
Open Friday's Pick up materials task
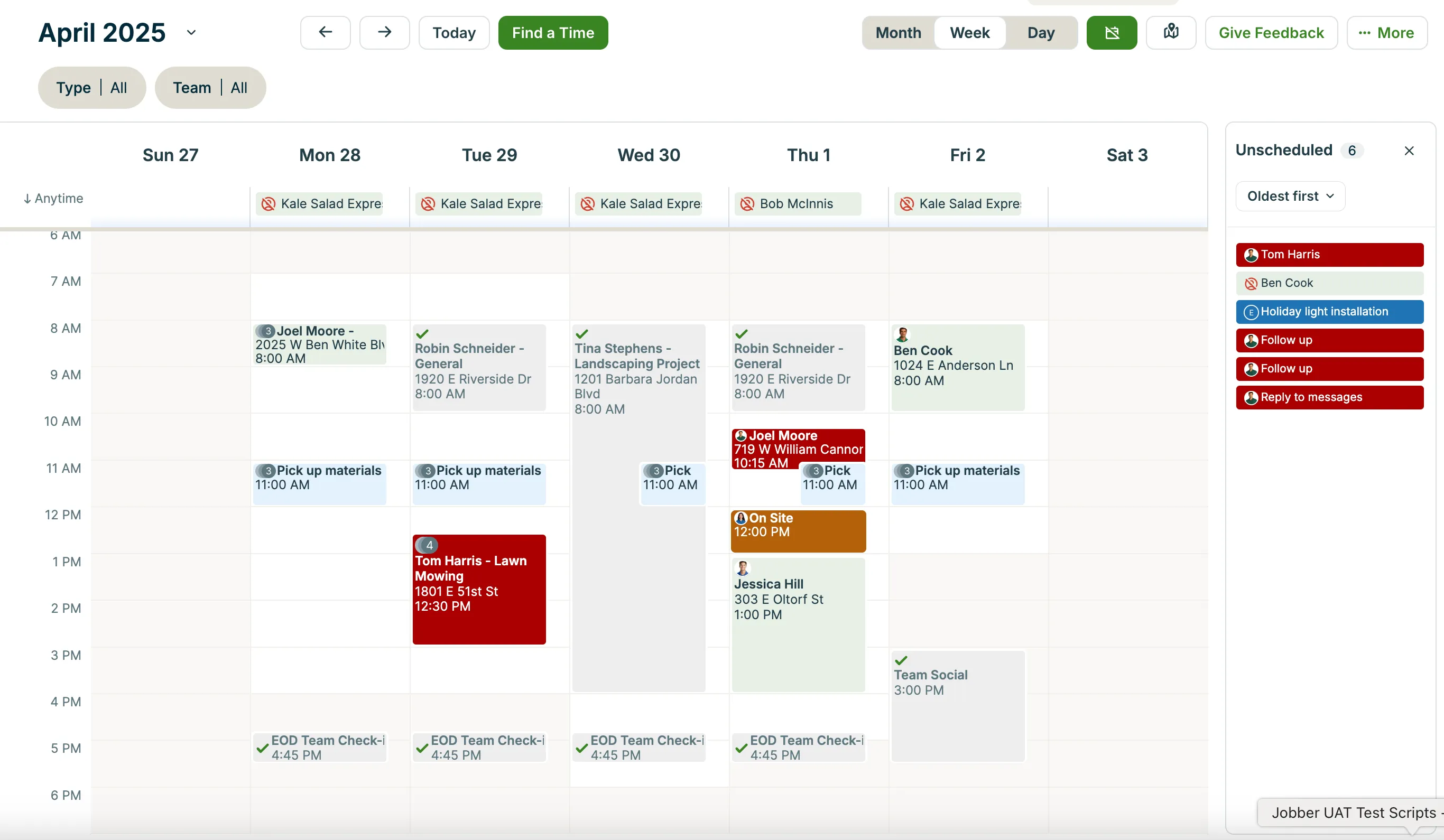(958, 484)
